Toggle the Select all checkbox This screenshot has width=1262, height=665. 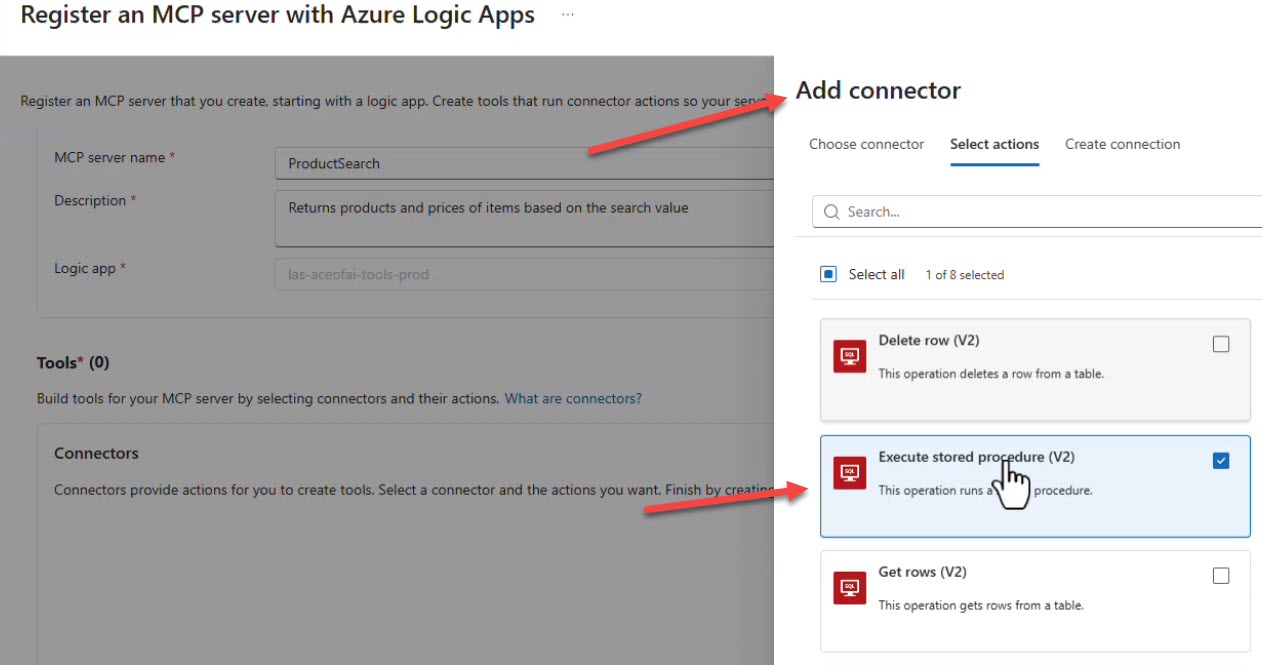click(828, 274)
